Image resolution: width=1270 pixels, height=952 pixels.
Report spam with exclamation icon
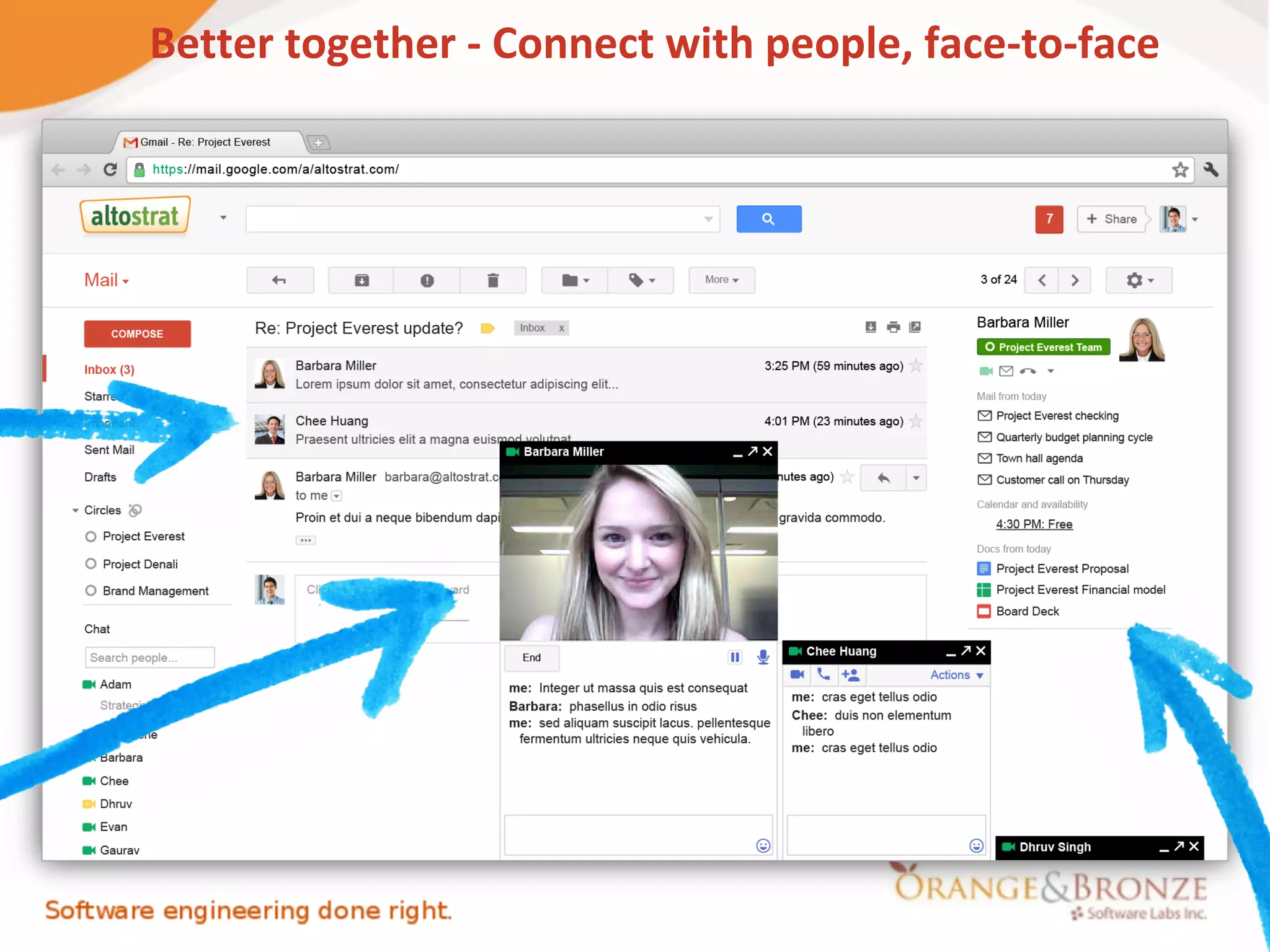tap(427, 280)
